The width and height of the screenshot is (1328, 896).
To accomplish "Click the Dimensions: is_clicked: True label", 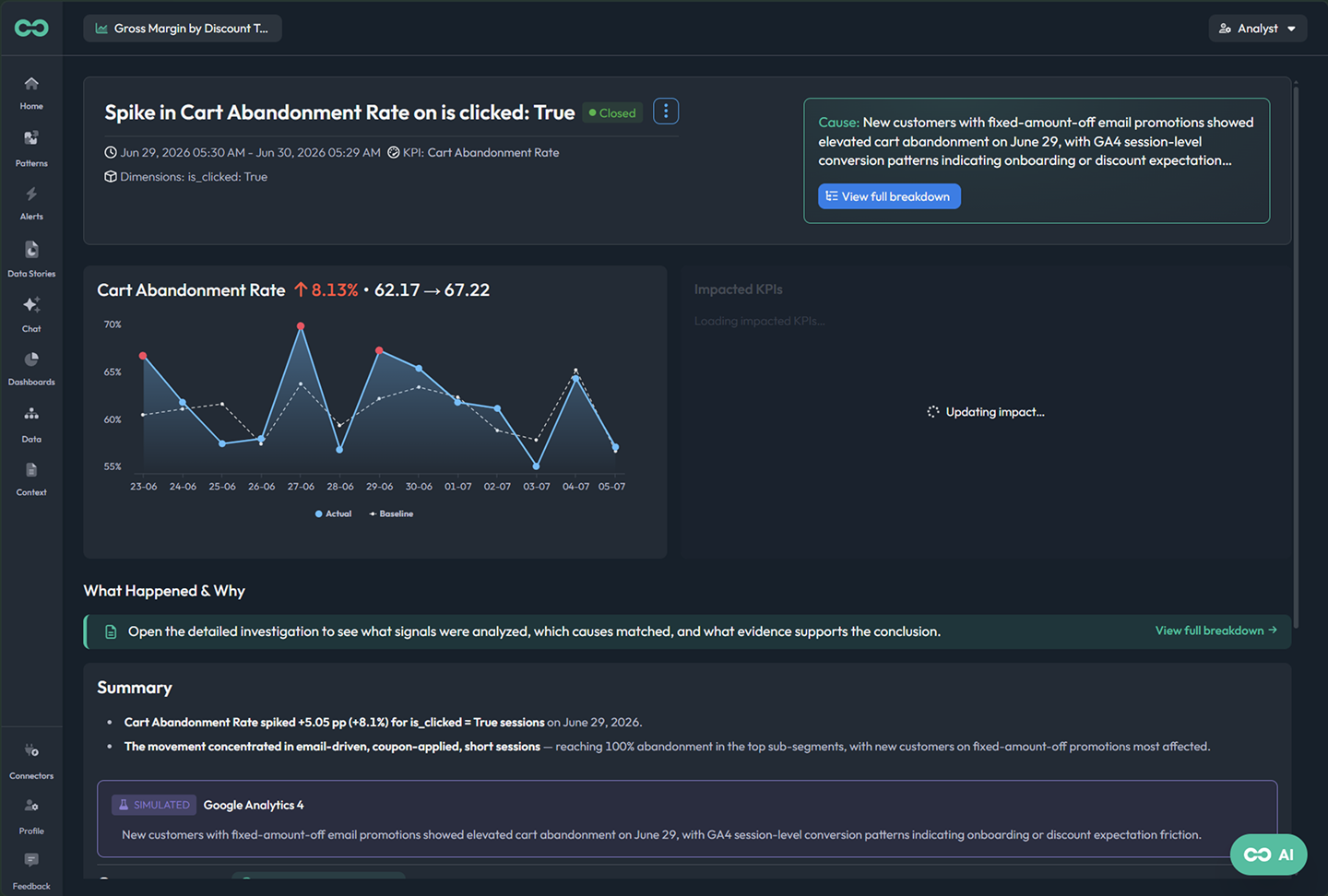I will (x=185, y=177).
